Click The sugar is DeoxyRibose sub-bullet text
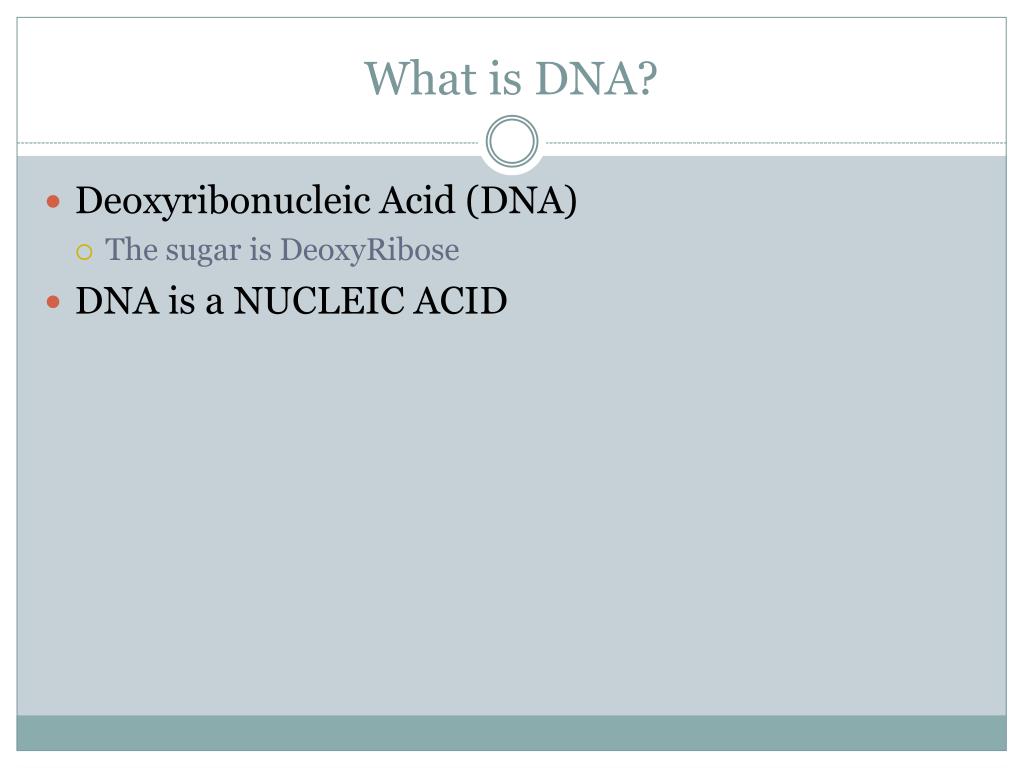 [282, 251]
